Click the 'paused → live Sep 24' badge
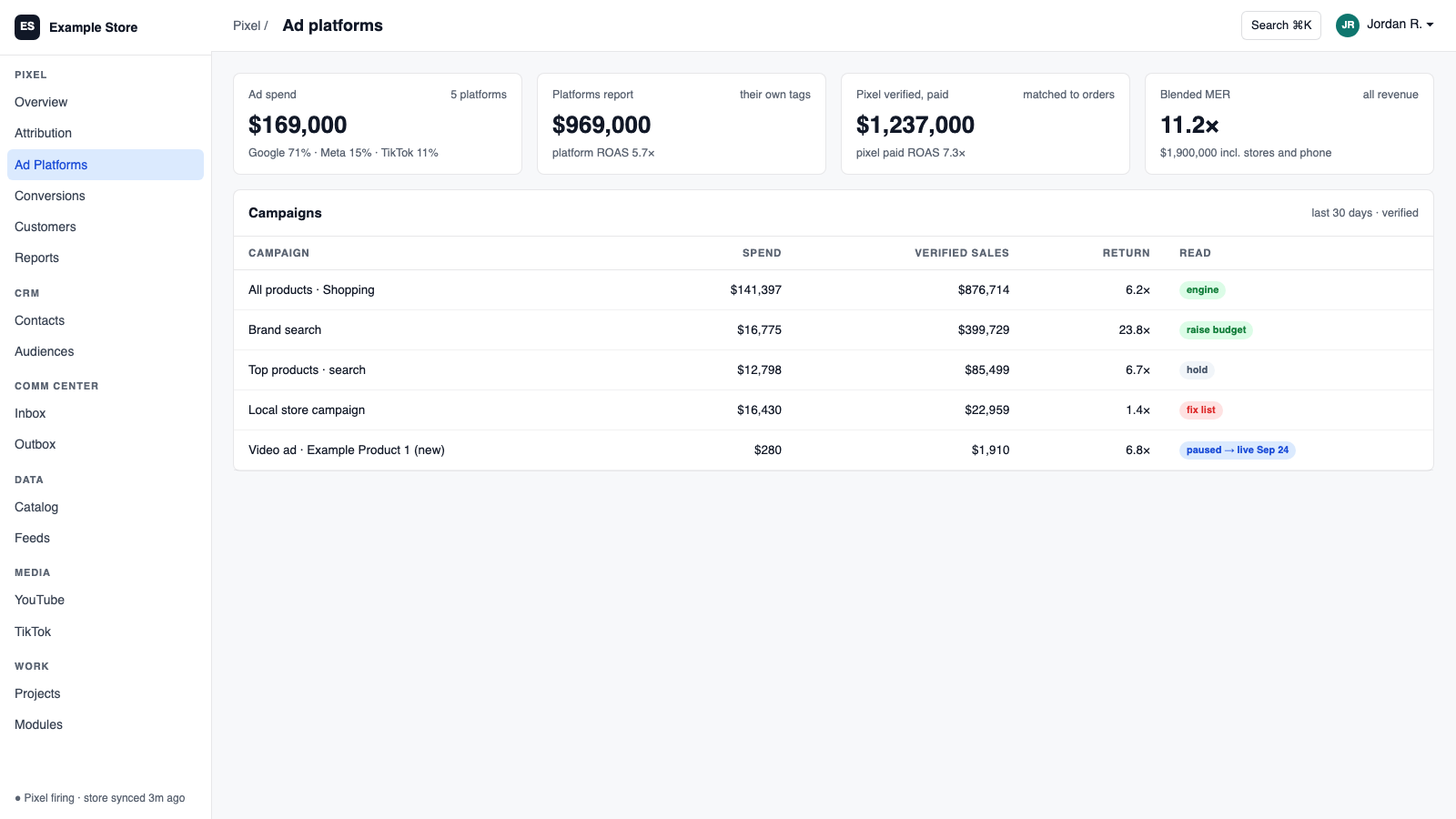 (1238, 450)
